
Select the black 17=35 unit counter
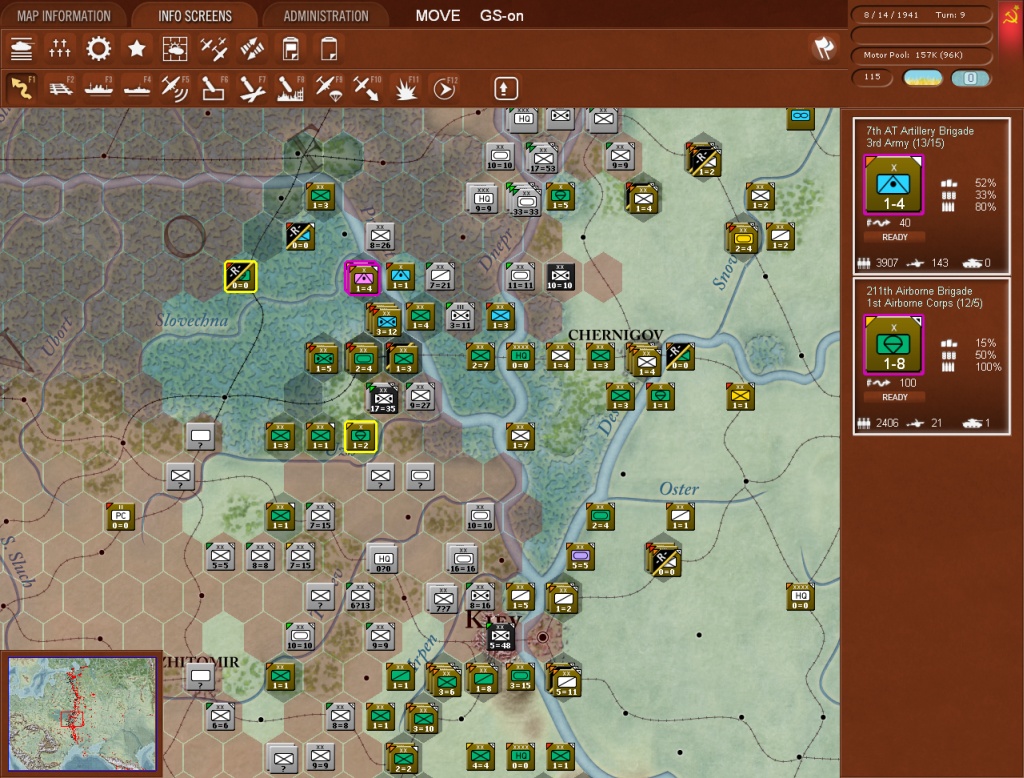[383, 398]
